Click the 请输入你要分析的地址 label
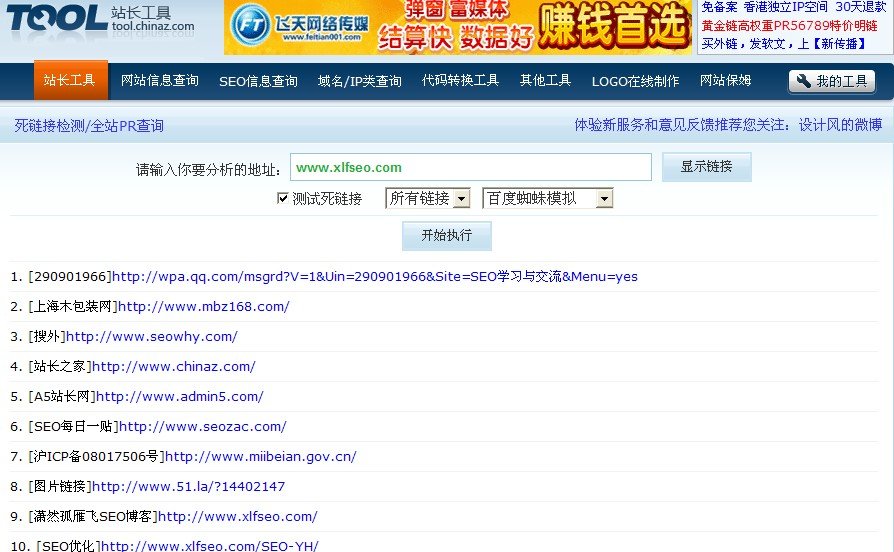 pyautogui.click(x=208, y=169)
